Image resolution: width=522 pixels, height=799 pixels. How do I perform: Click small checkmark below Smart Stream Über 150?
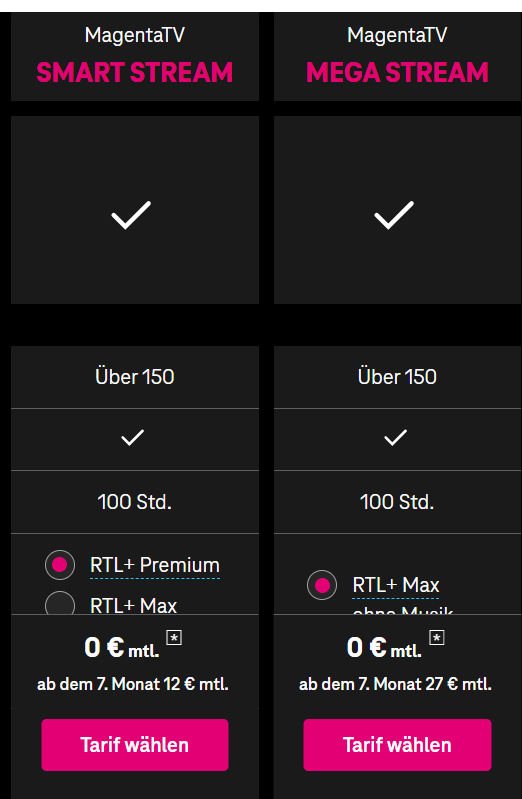coord(133,438)
